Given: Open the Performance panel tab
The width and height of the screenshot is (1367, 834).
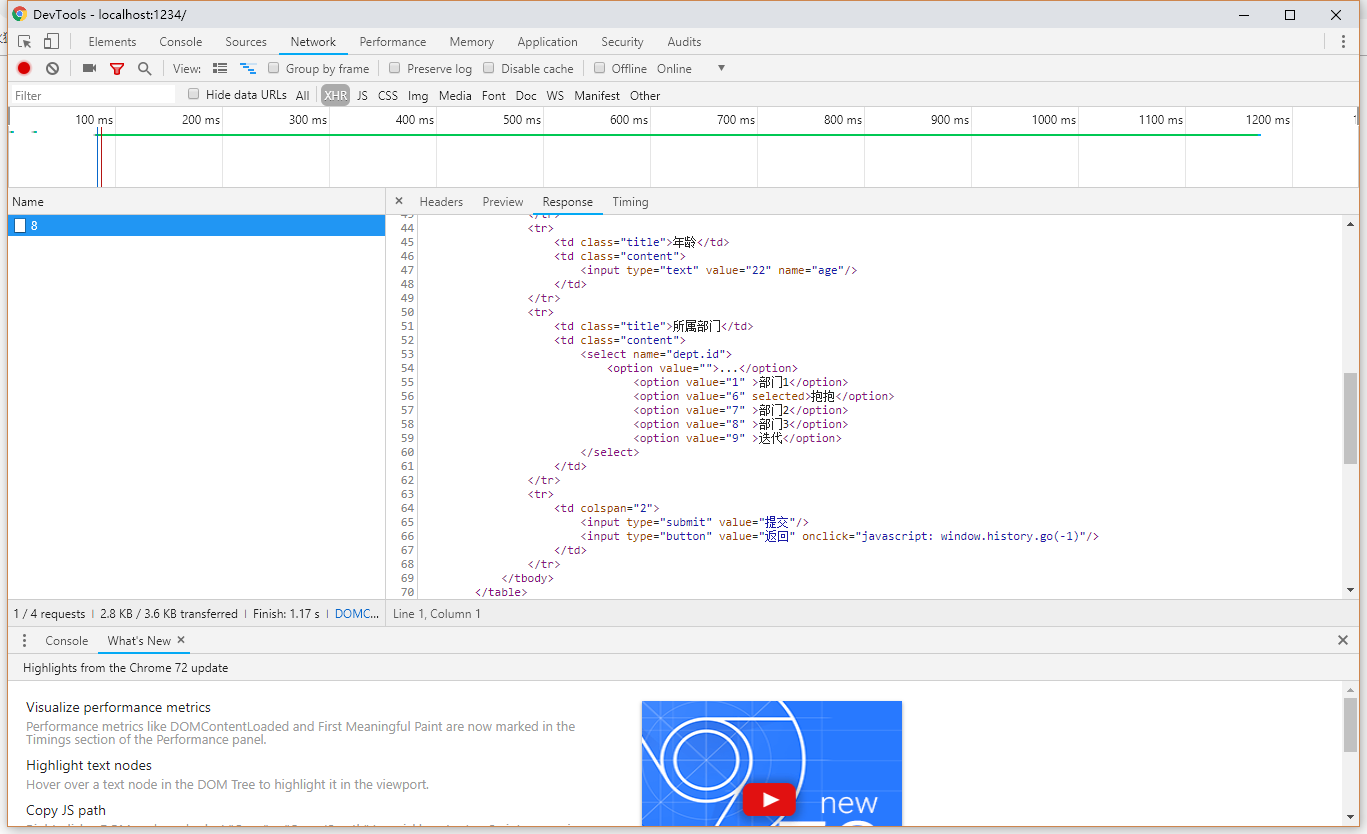Looking at the screenshot, I should pos(393,42).
